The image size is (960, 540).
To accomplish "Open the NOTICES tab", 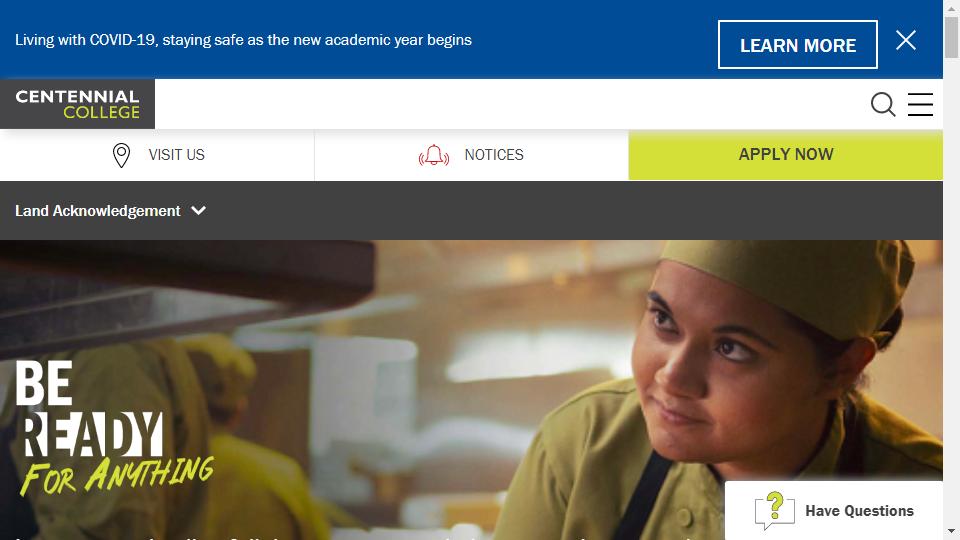I will pos(471,155).
